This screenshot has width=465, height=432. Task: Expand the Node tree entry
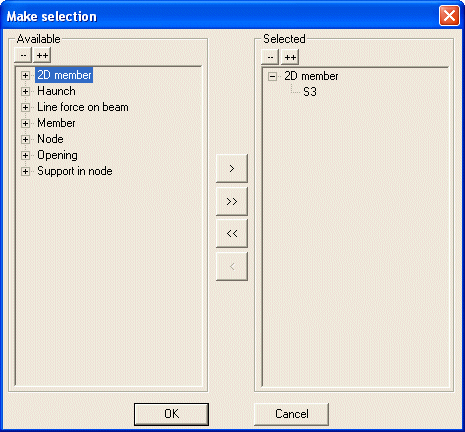coord(25,139)
